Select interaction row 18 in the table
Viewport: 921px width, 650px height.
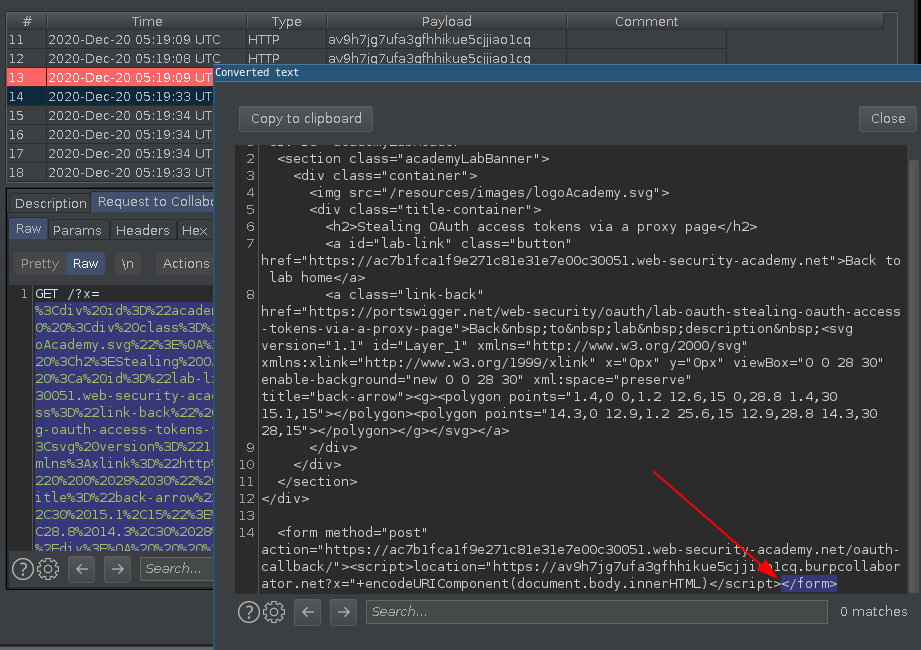(110, 173)
